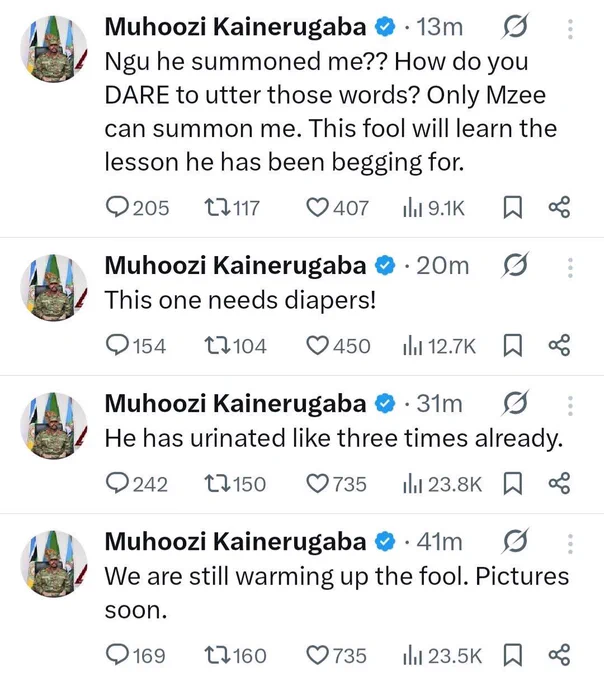The image size is (604, 680).
Task: Share the 13m tweet
Action: pyautogui.click(x=559, y=207)
